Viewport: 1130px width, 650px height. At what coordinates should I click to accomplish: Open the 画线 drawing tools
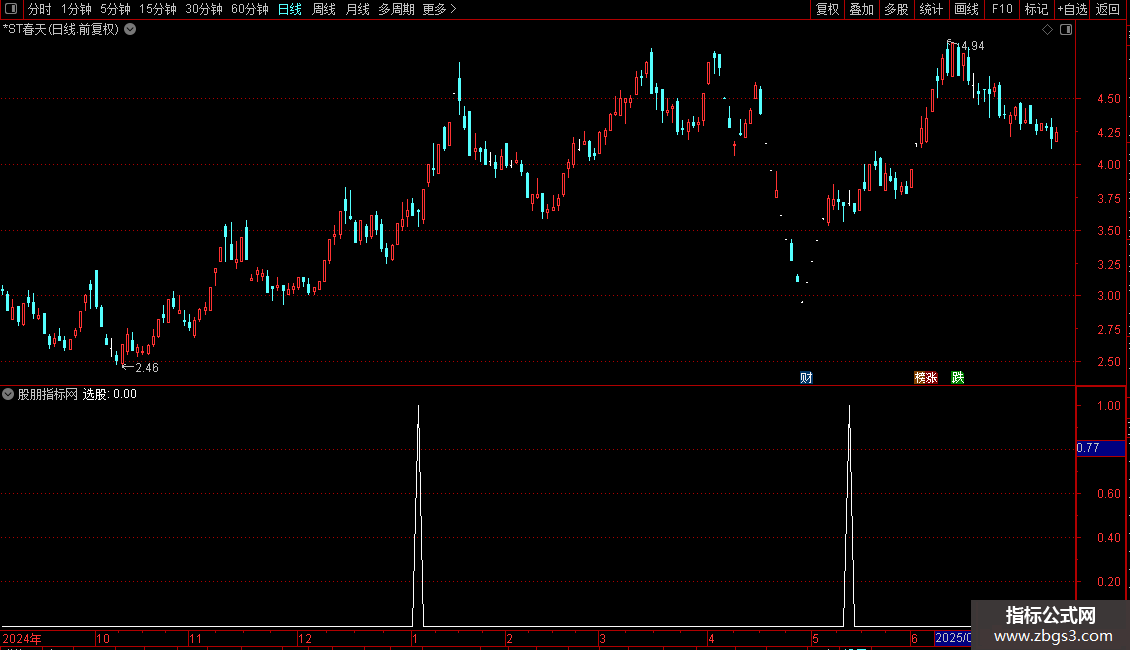tap(966, 9)
